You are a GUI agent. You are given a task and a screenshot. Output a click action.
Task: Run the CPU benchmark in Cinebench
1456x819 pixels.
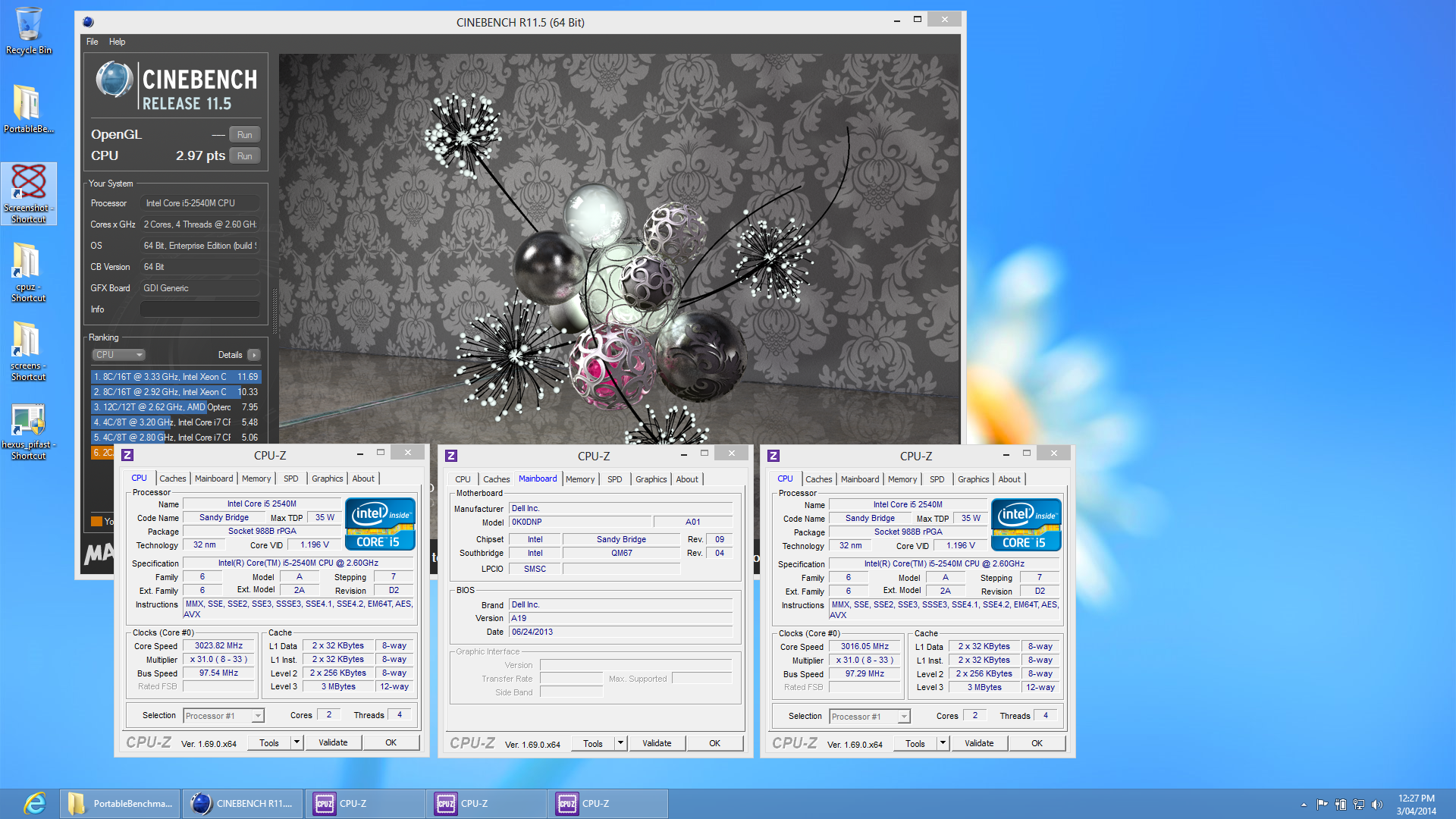coord(244,156)
